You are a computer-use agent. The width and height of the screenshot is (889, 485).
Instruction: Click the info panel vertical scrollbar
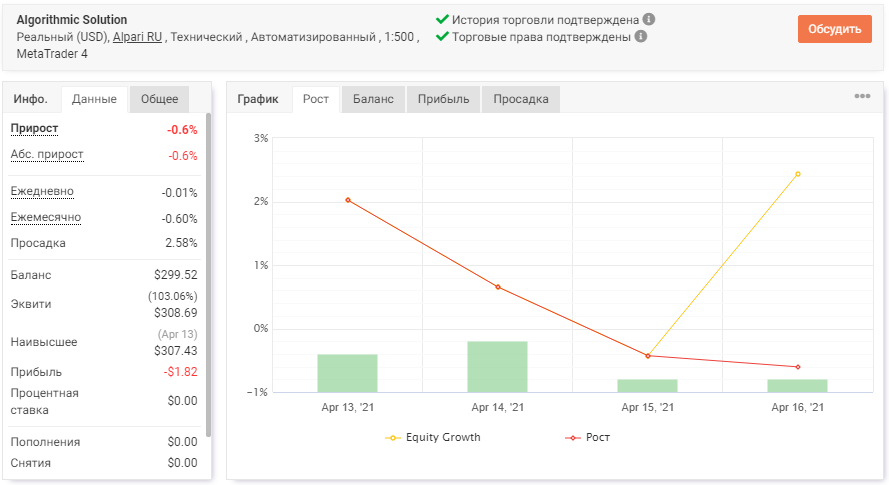click(208, 275)
